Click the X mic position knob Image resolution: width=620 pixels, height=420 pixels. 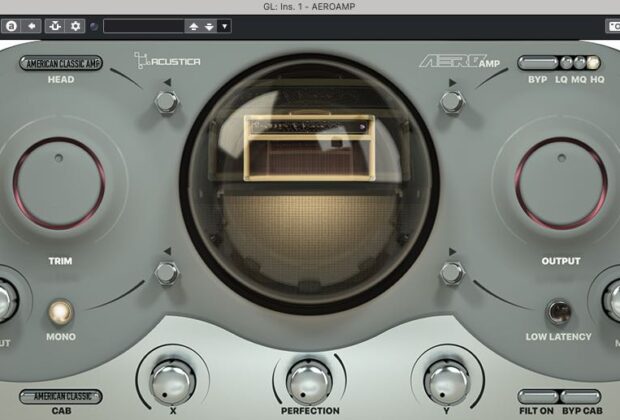(172, 382)
